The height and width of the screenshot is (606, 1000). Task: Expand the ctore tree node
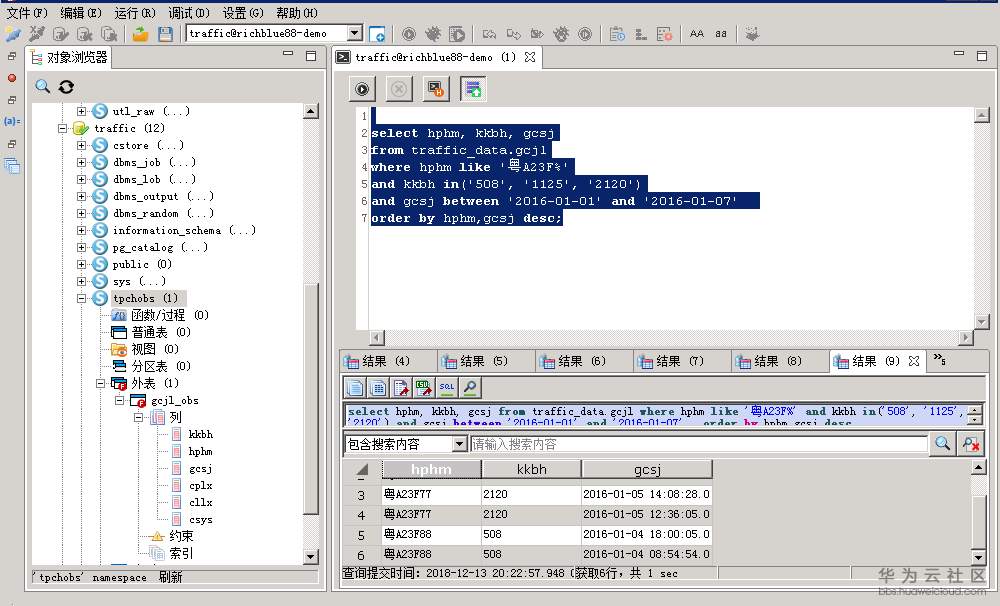82,145
